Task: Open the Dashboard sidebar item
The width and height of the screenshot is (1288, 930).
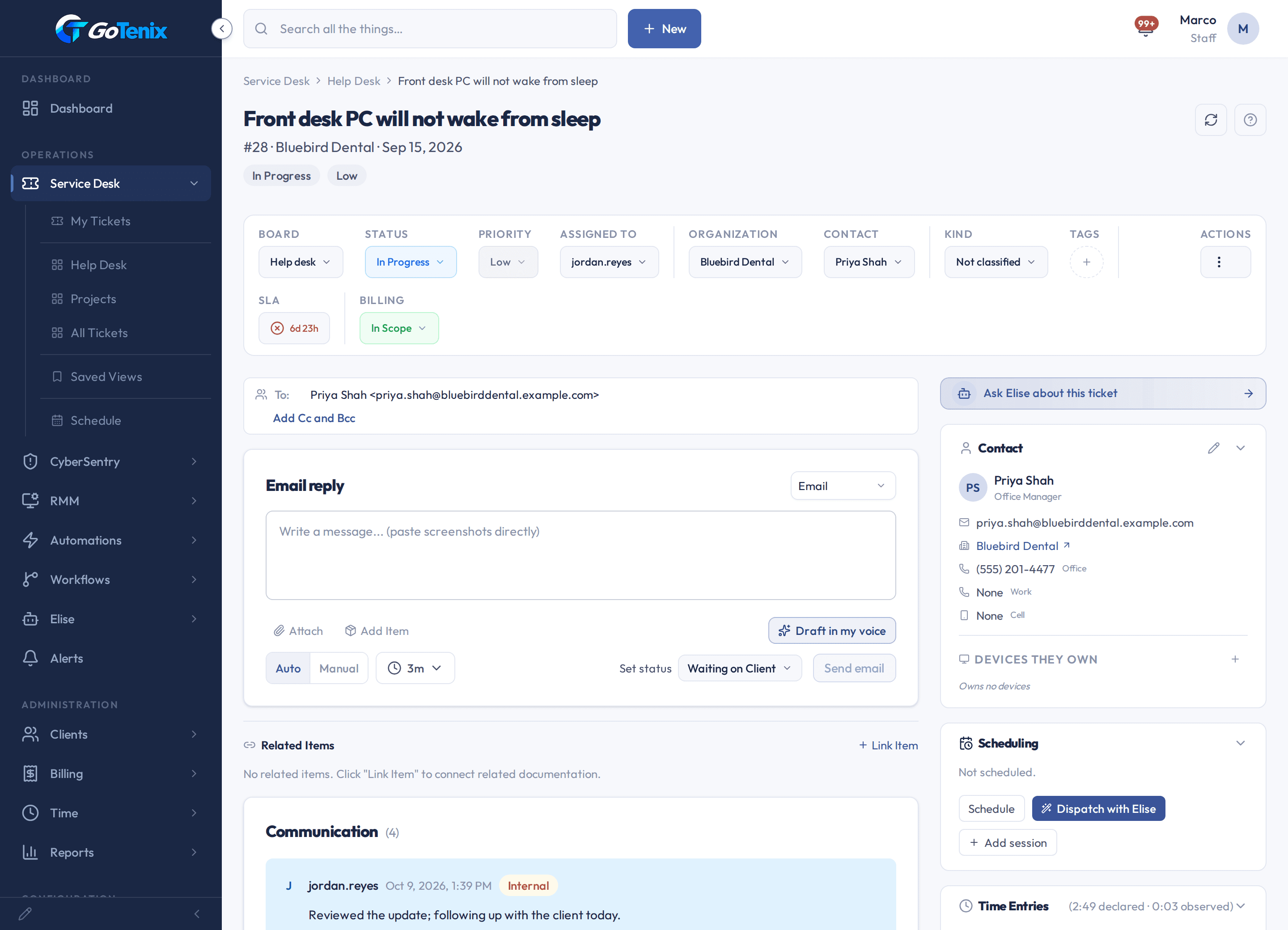Action: click(111, 109)
